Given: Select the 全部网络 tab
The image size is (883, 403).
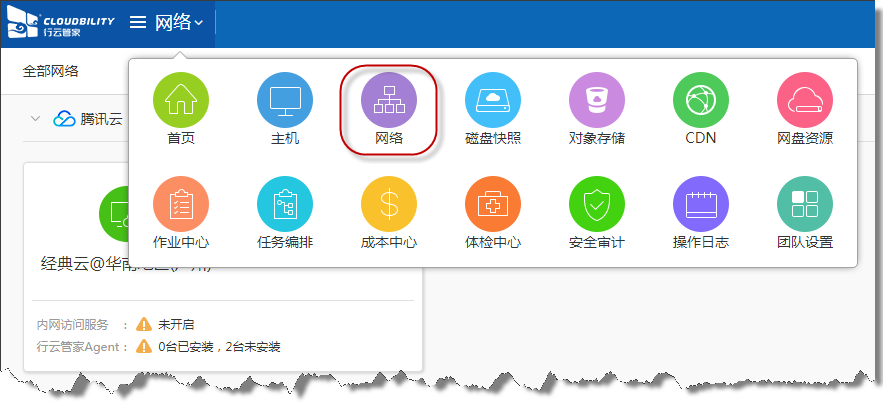Looking at the screenshot, I should [x=51, y=71].
